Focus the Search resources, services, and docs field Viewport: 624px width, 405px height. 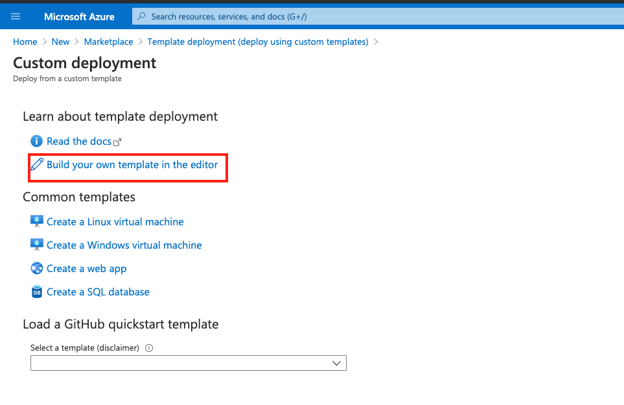[378, 16]
